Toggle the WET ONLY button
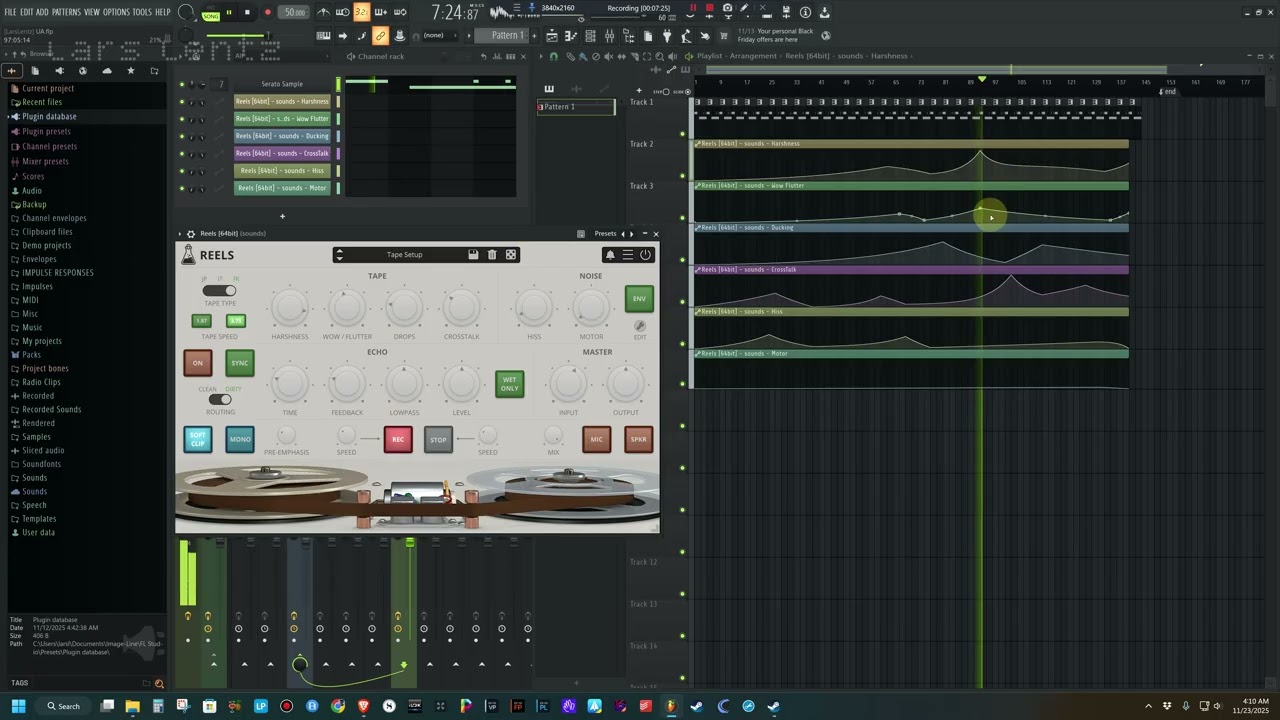This screenshot has height=720, width=1280. point(510,384)
